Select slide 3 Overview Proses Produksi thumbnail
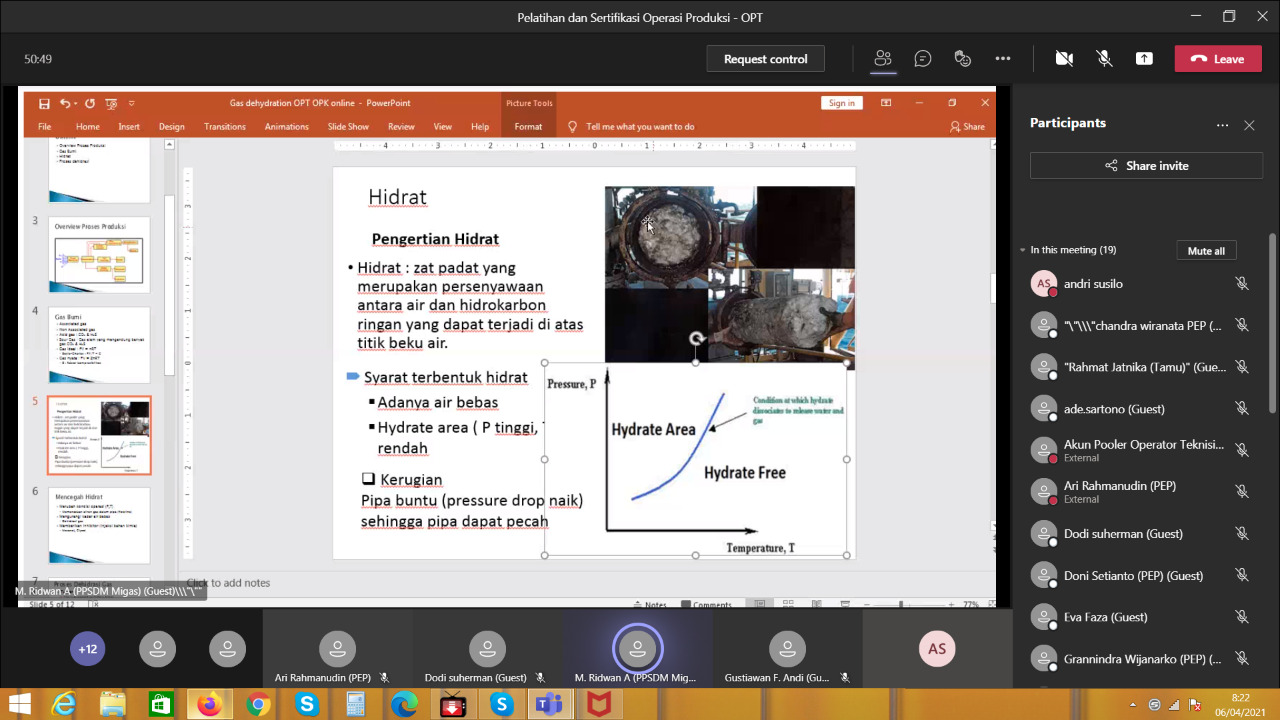 tap(99, 255)
